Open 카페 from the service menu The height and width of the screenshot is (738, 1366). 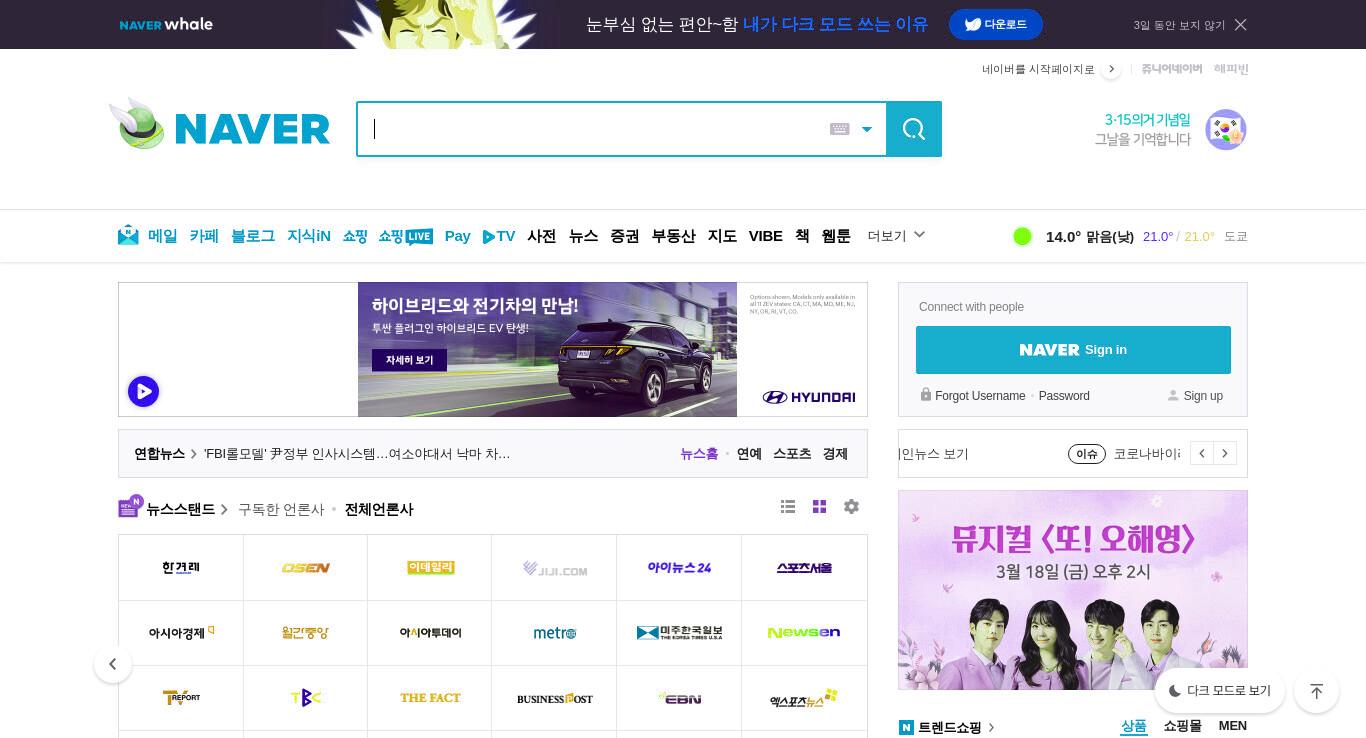(x=204, y=236)
